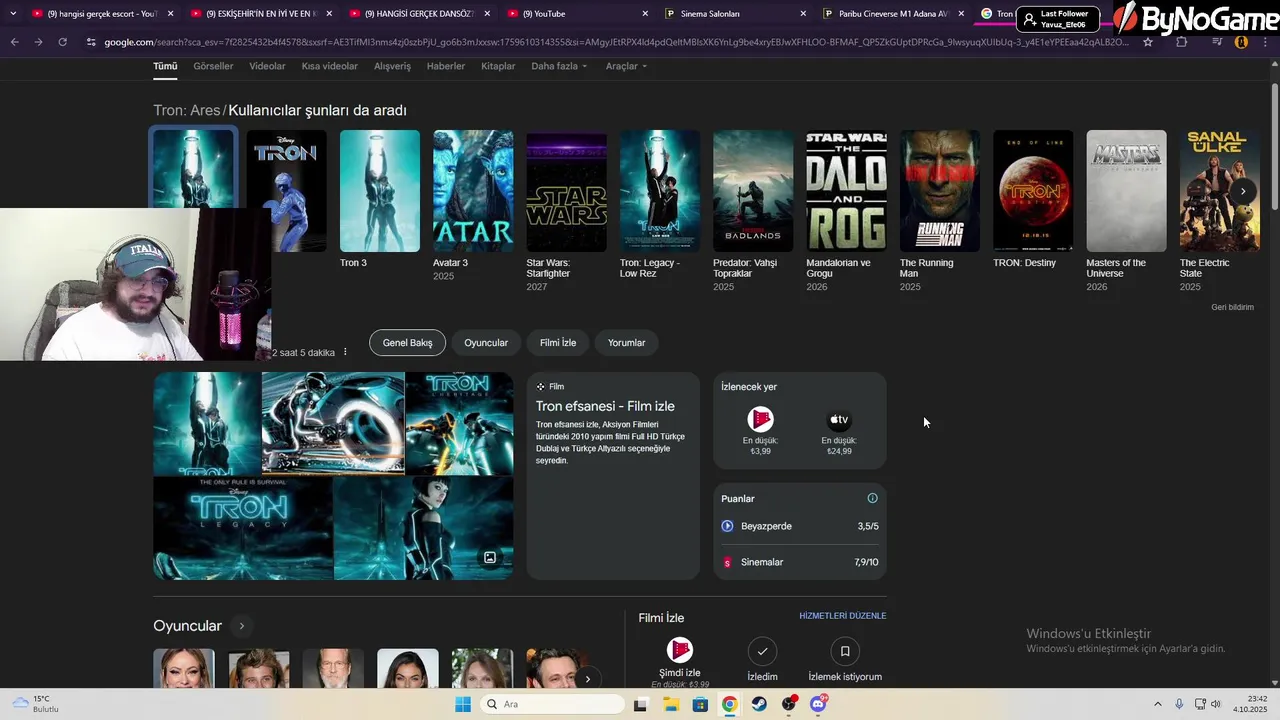Toggle İzlemek istiyorum bookmark
This screenshot has width=1280, height=720.
coord(845,651)
